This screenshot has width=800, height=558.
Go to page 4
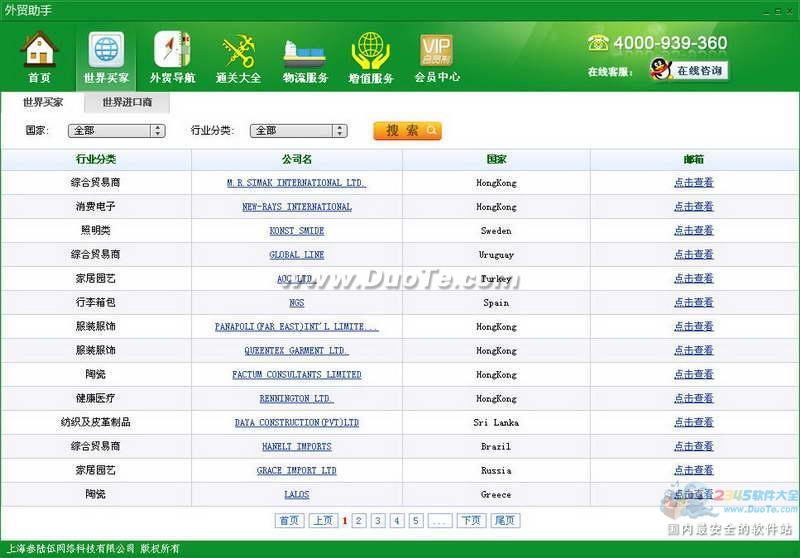(397, 520)
